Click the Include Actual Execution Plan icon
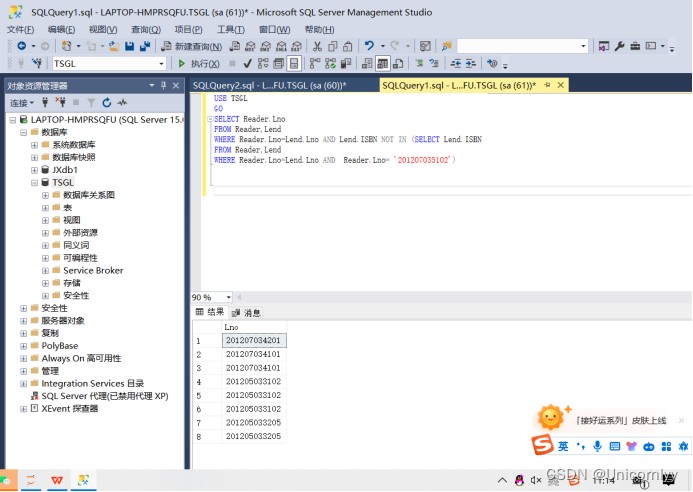This screenshot has height=492, width=693. point(315,64)
